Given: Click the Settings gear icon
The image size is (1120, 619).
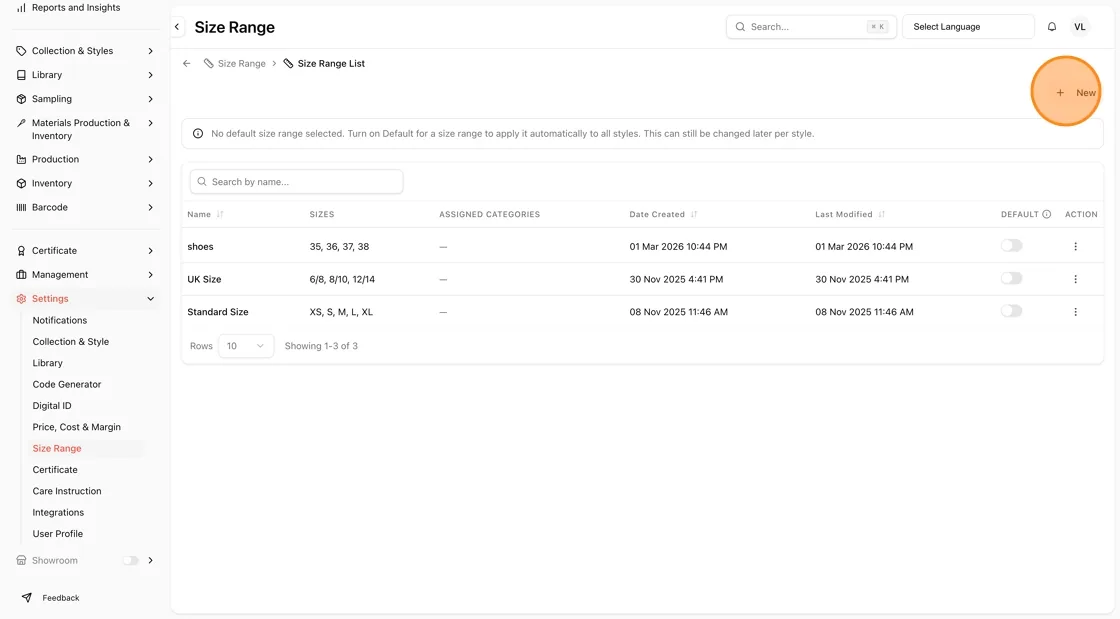Looking at the screenshot, I should (21, 299).
